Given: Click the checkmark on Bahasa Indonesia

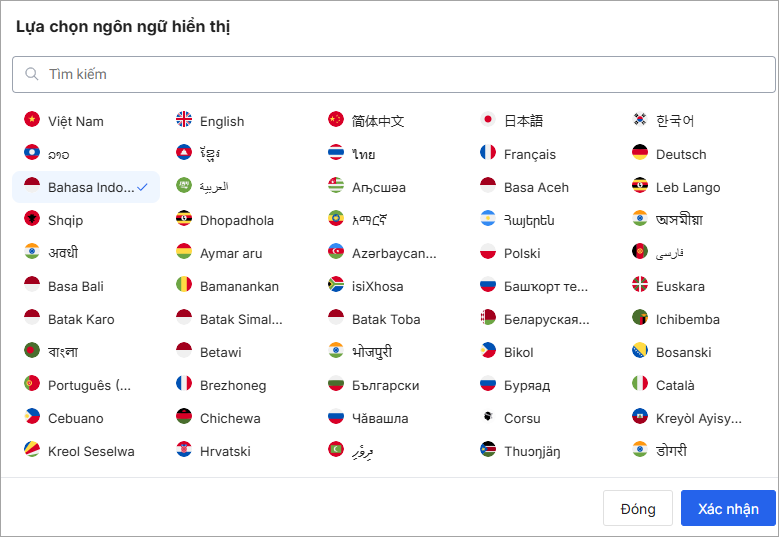Looking at the screenshot, I should (143, 187).
